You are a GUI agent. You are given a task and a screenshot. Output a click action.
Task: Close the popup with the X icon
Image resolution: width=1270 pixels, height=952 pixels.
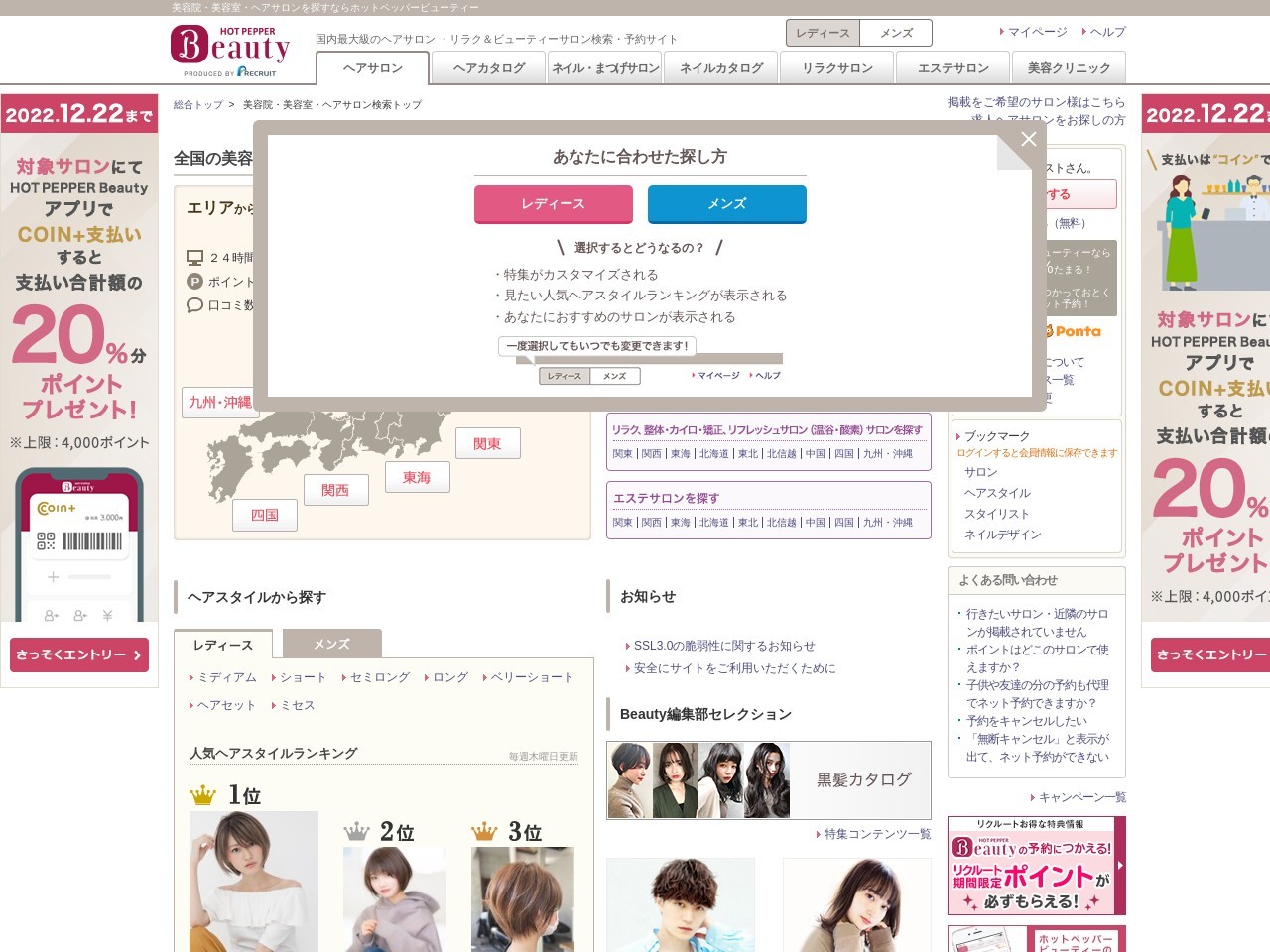pyautogui.click(x=1029, y=140)
